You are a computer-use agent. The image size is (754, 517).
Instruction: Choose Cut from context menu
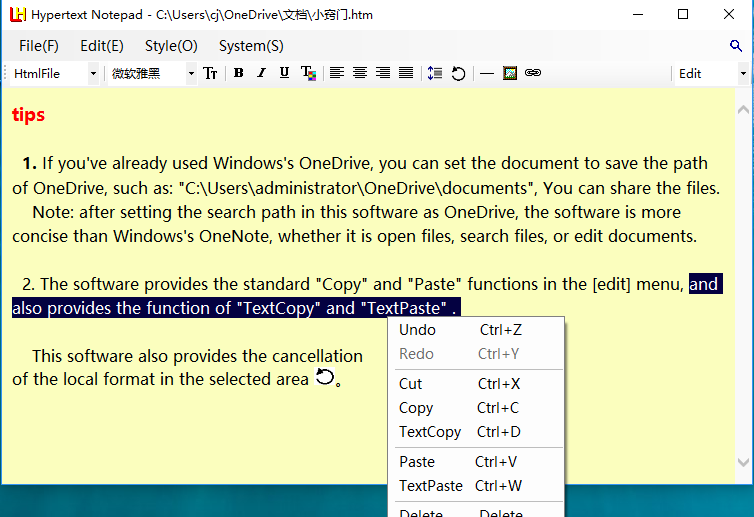point(476,384)
